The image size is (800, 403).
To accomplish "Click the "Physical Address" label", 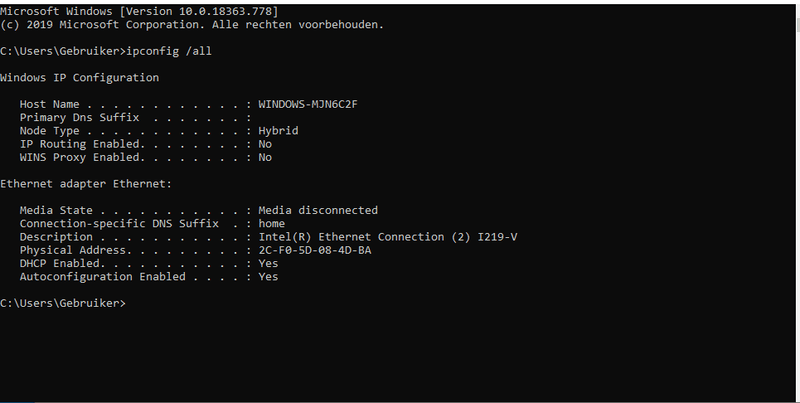I will click(x=69, y=250).
